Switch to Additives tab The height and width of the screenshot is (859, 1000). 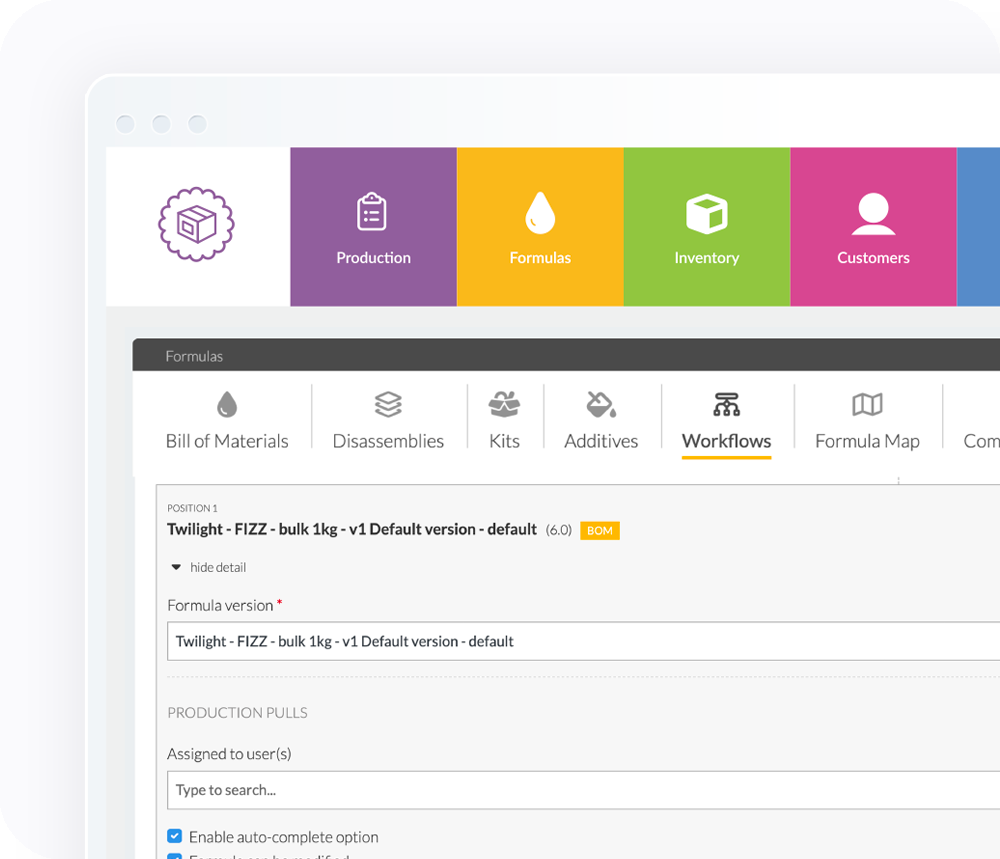pyautogui.click(x=601, y=441)
